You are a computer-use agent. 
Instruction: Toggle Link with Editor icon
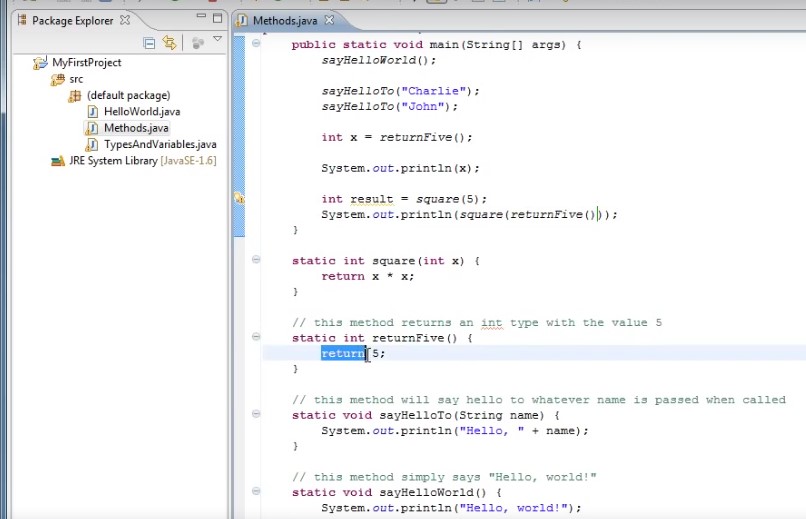(169, 42)
